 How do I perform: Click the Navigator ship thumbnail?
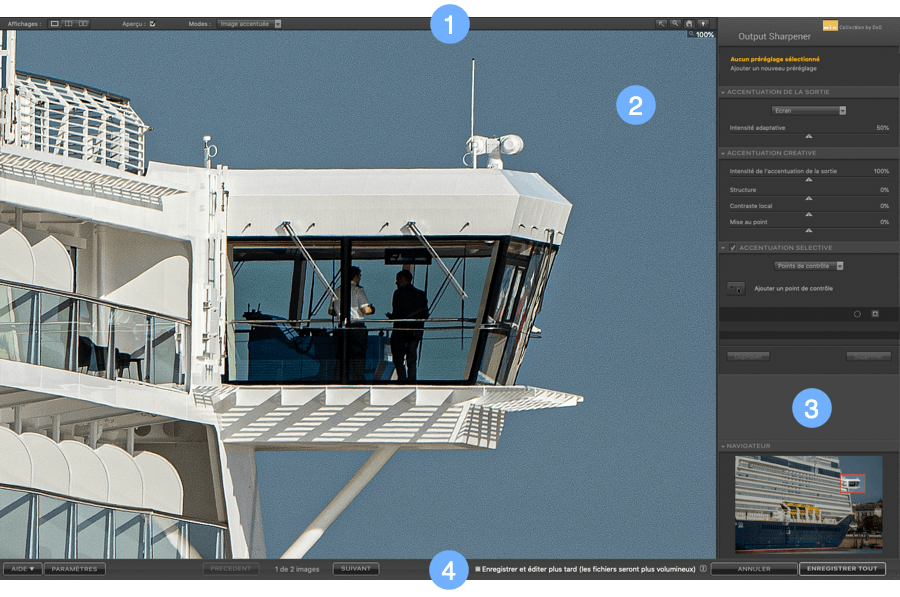point(808,503)
